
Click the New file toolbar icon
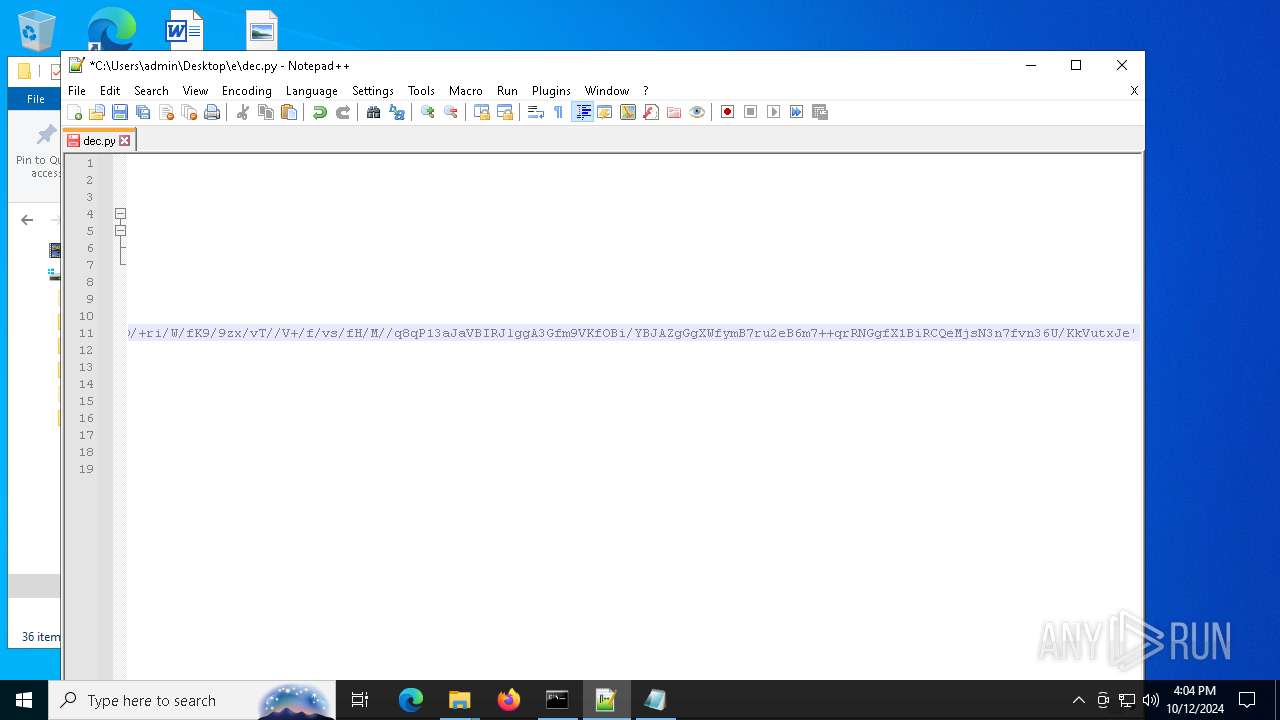click(74, 112)
